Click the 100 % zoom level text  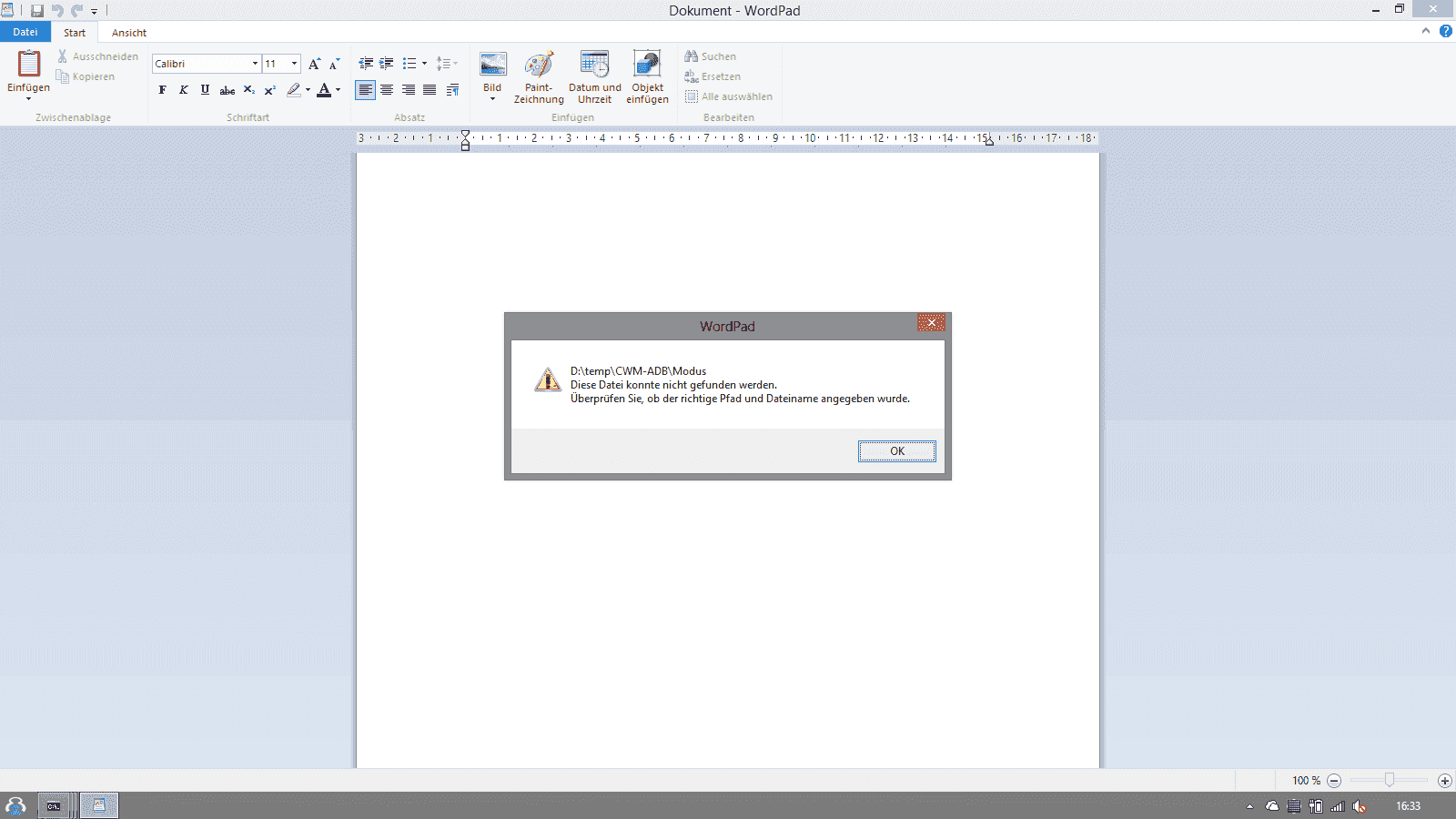(x=1306, y=781)
